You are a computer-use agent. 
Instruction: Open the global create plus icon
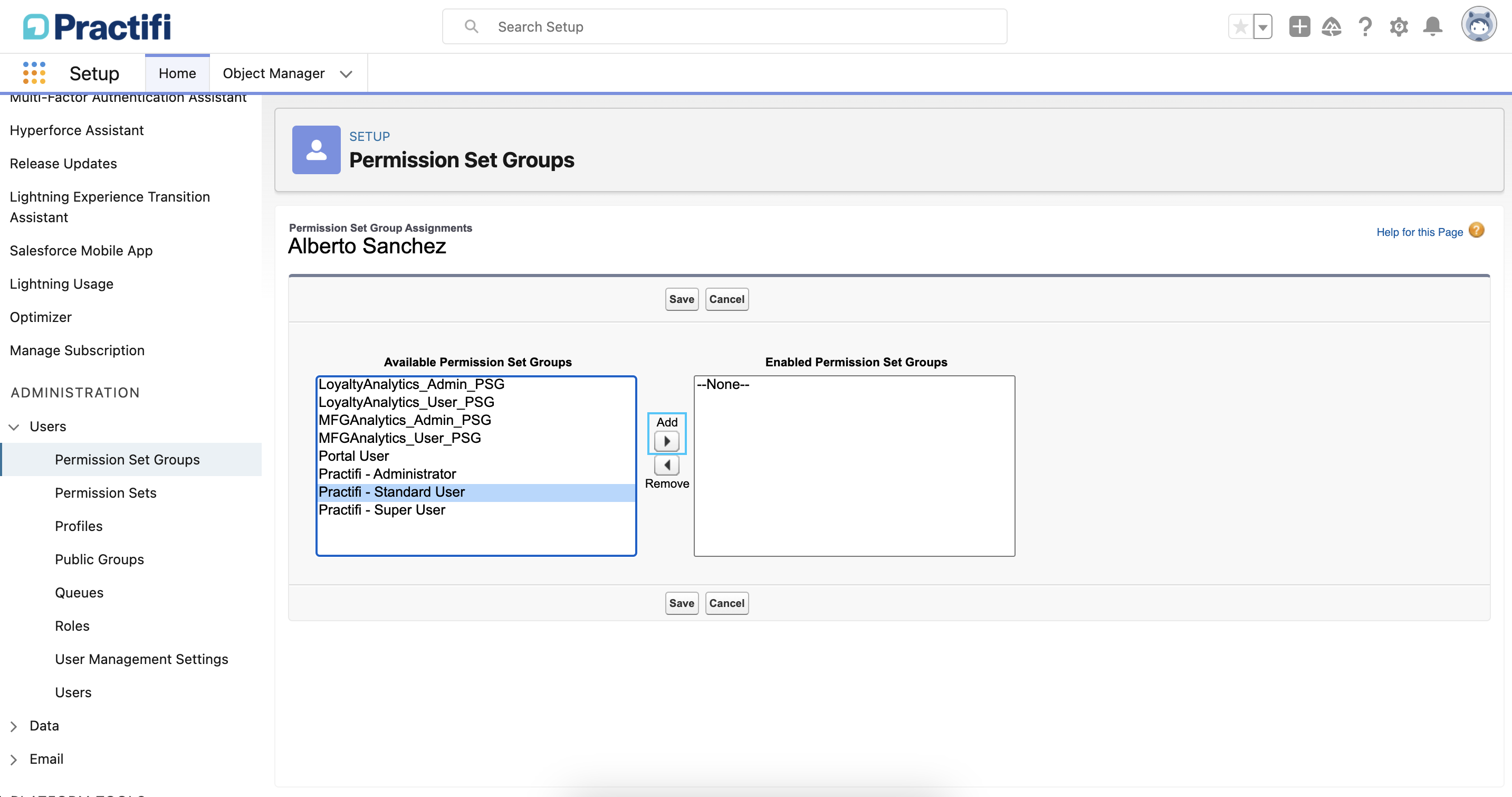(x=1299, y=26)
